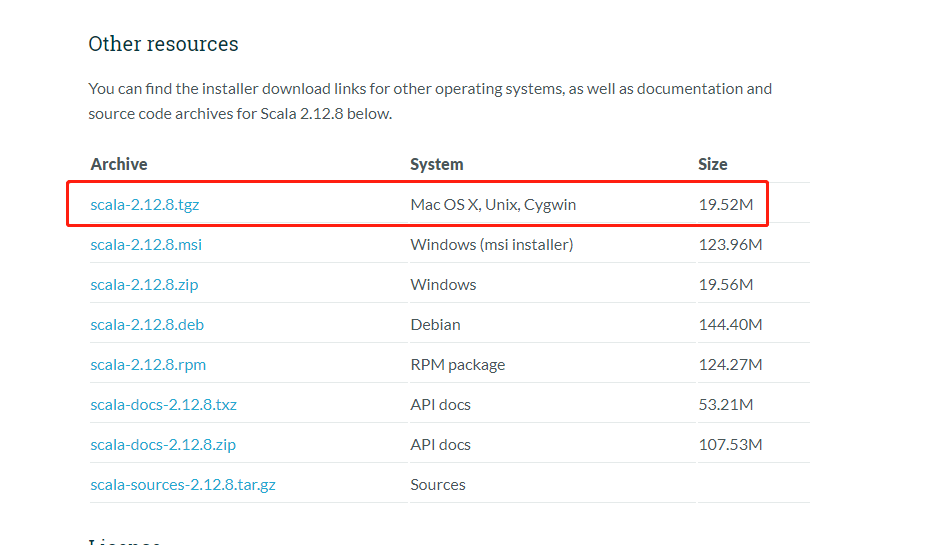This screenshot has height=545, width=950.
Task: Select the 'Debian' system cell
Action: click(x=436, y=325)
